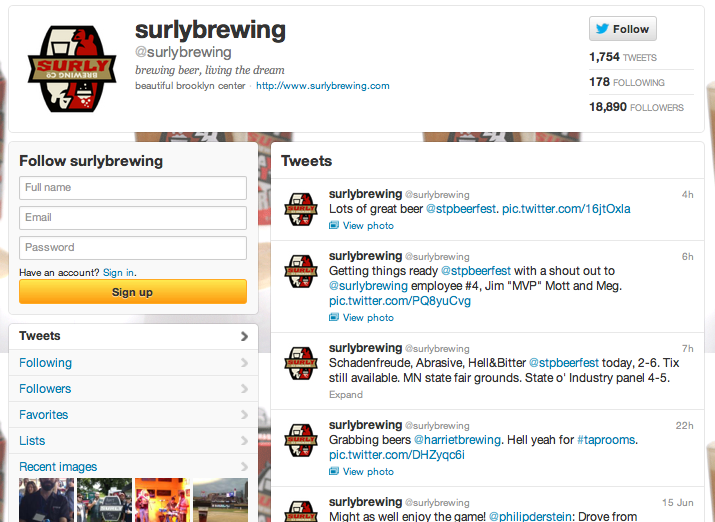This screenshot has width=715, height=522.
Task: Click avatar on the 22h tweet
Action: point(301,440)
